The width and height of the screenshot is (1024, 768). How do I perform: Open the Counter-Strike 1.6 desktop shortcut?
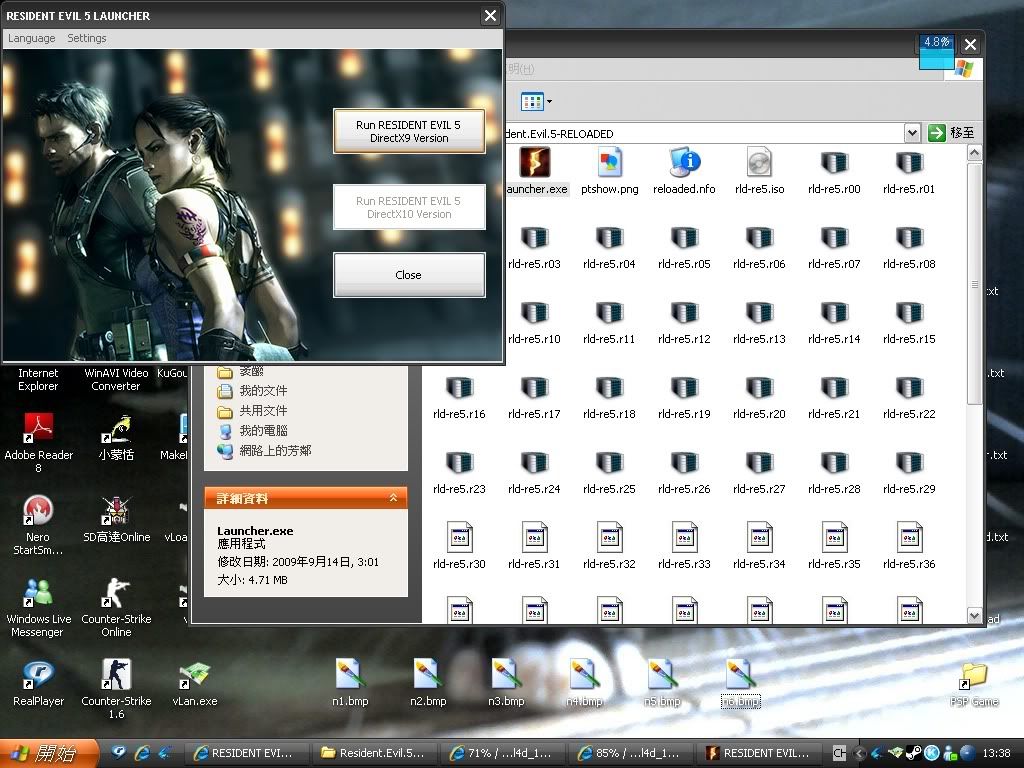pyautogui.click(x=116, y=675)
